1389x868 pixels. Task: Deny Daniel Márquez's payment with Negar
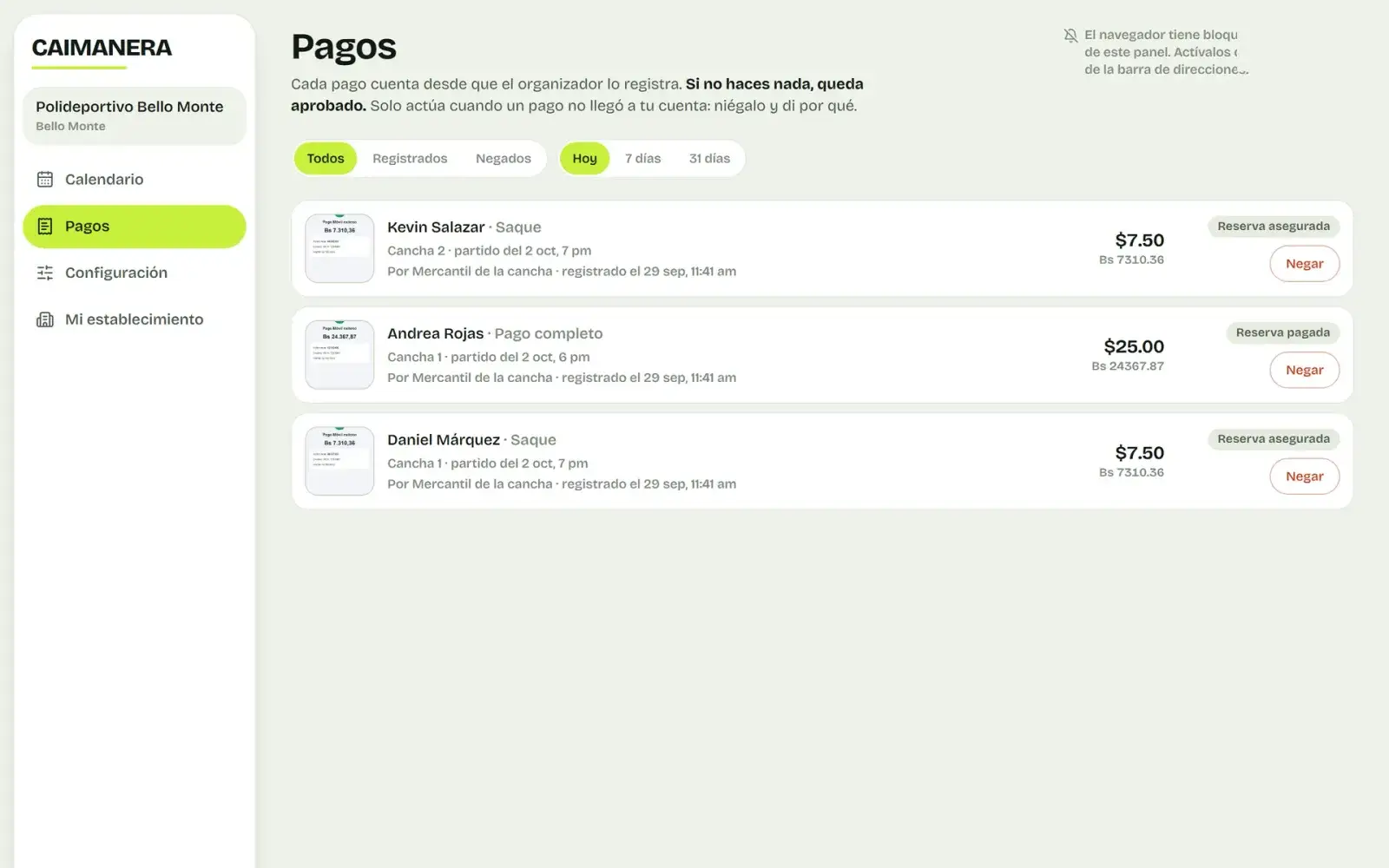(1304, 477)
